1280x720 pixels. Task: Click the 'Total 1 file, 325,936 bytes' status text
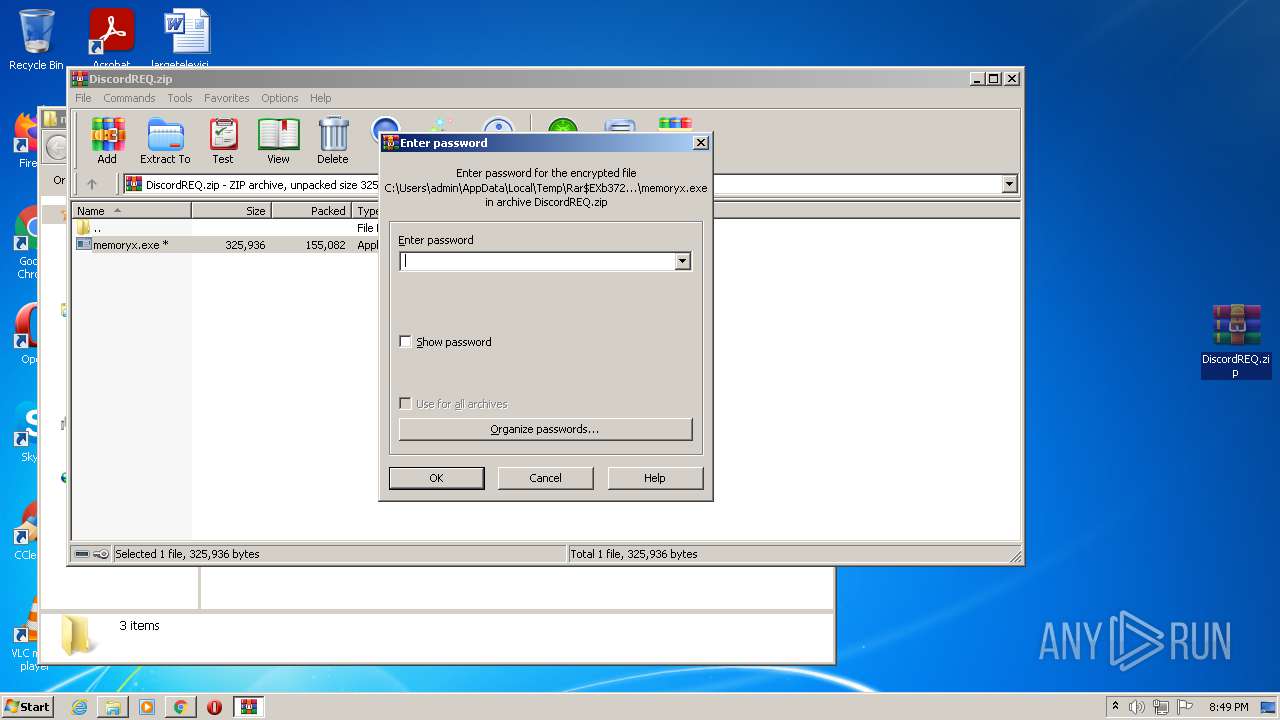pos(634,554)
